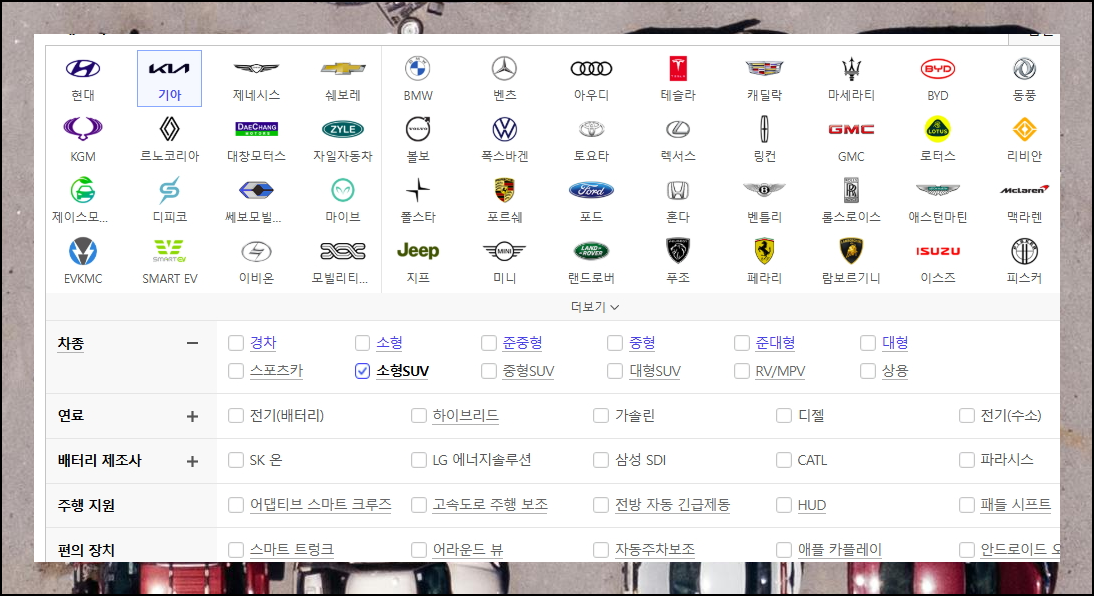Pick the Honda (혼다) brand logo
This screenshot has width=1094, height=596.
[678, 190]
